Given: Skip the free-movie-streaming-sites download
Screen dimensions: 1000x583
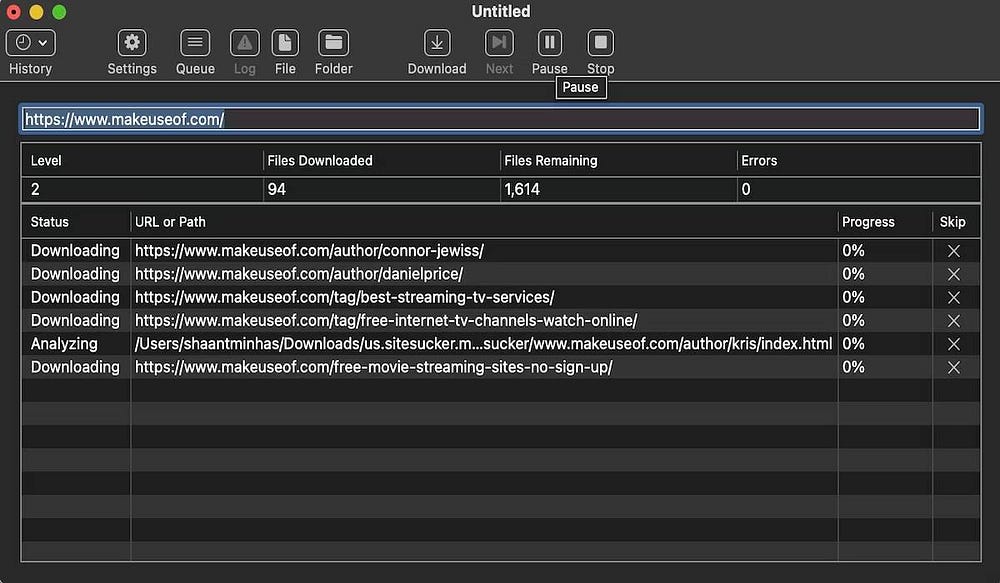Looking at the screenshot, I should tap(953, 367).
